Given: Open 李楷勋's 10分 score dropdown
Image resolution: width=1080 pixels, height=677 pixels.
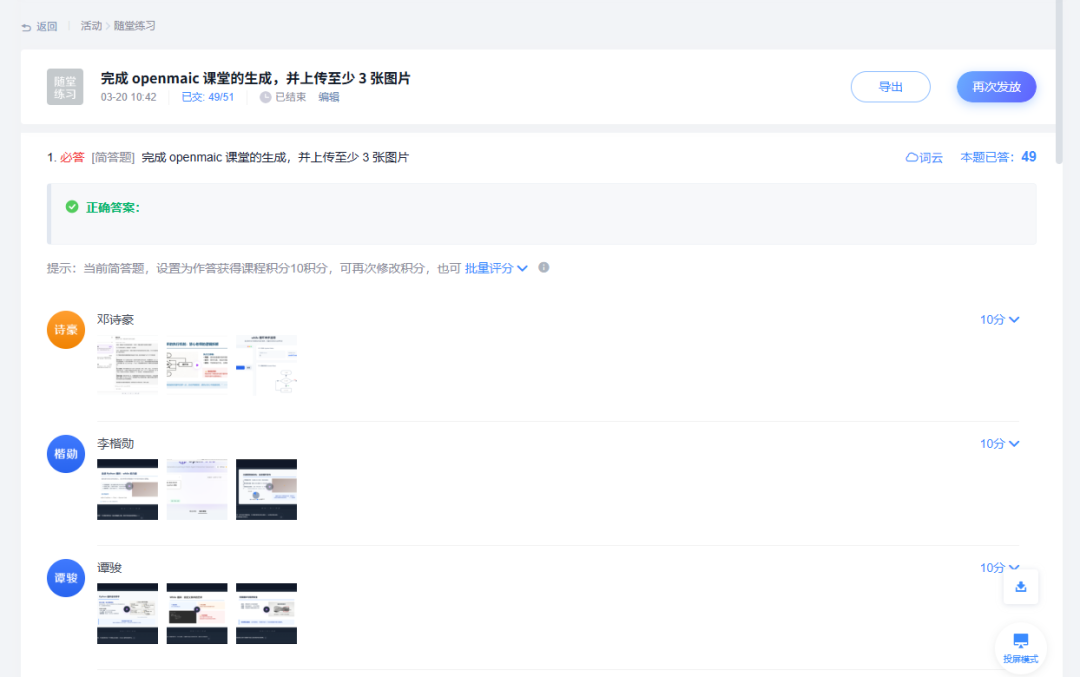Looking at the screenshot, I should pos(999,444).
